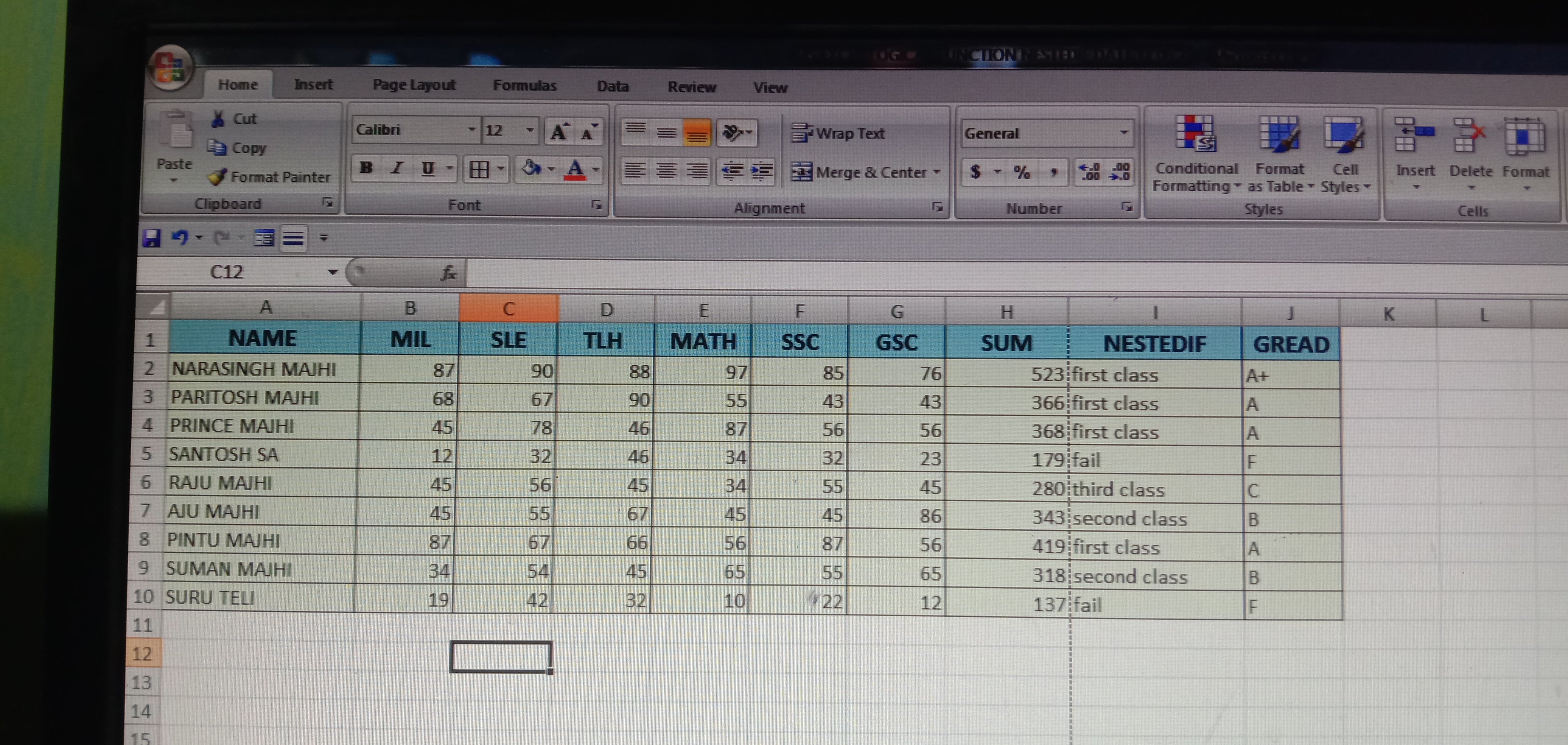Click the Insert Function fx icon
Screen dimensions: 1568x745
(x=448, y=273)
